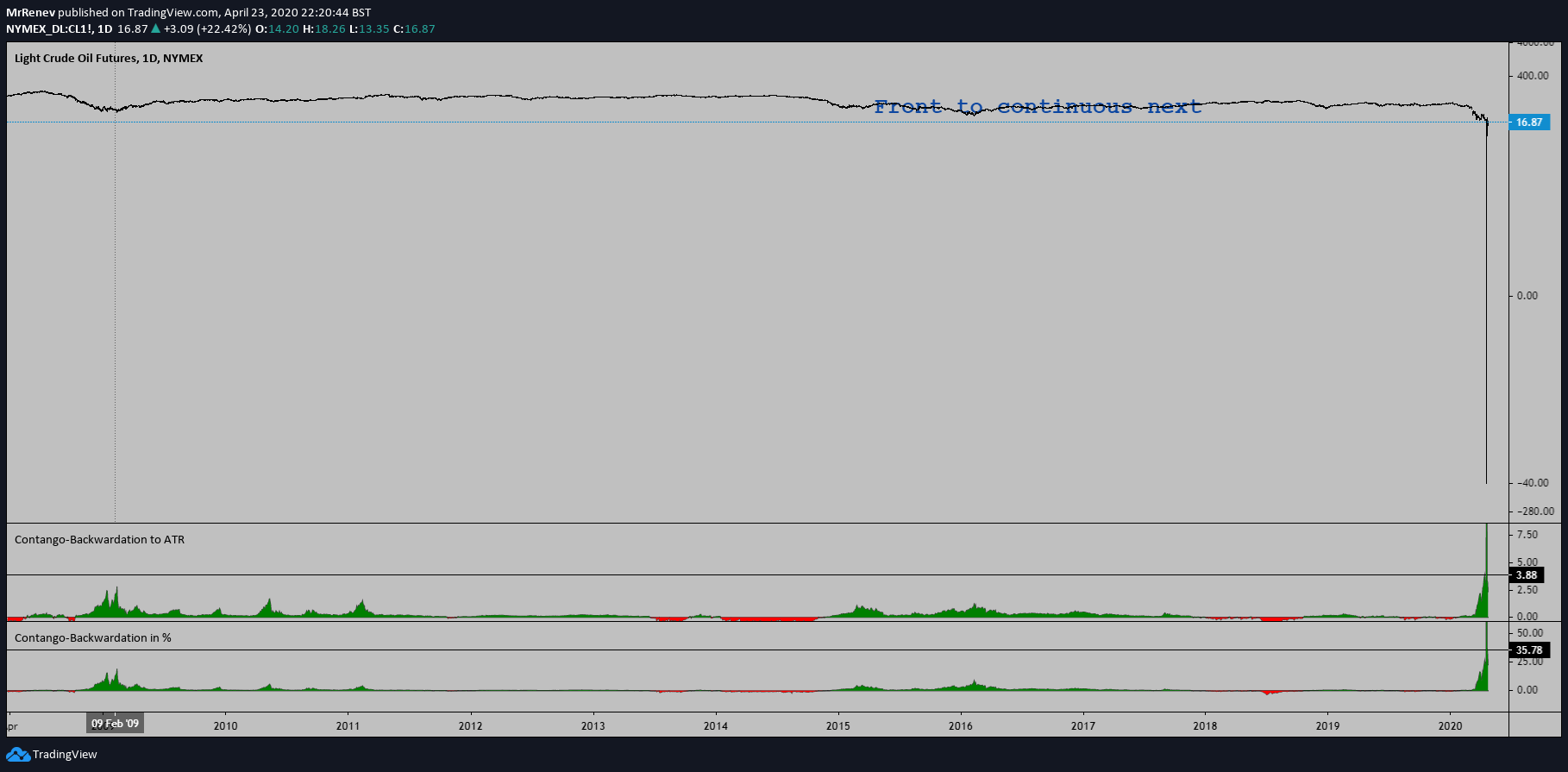Click the -280.00 price scale label

point(1536,512)
